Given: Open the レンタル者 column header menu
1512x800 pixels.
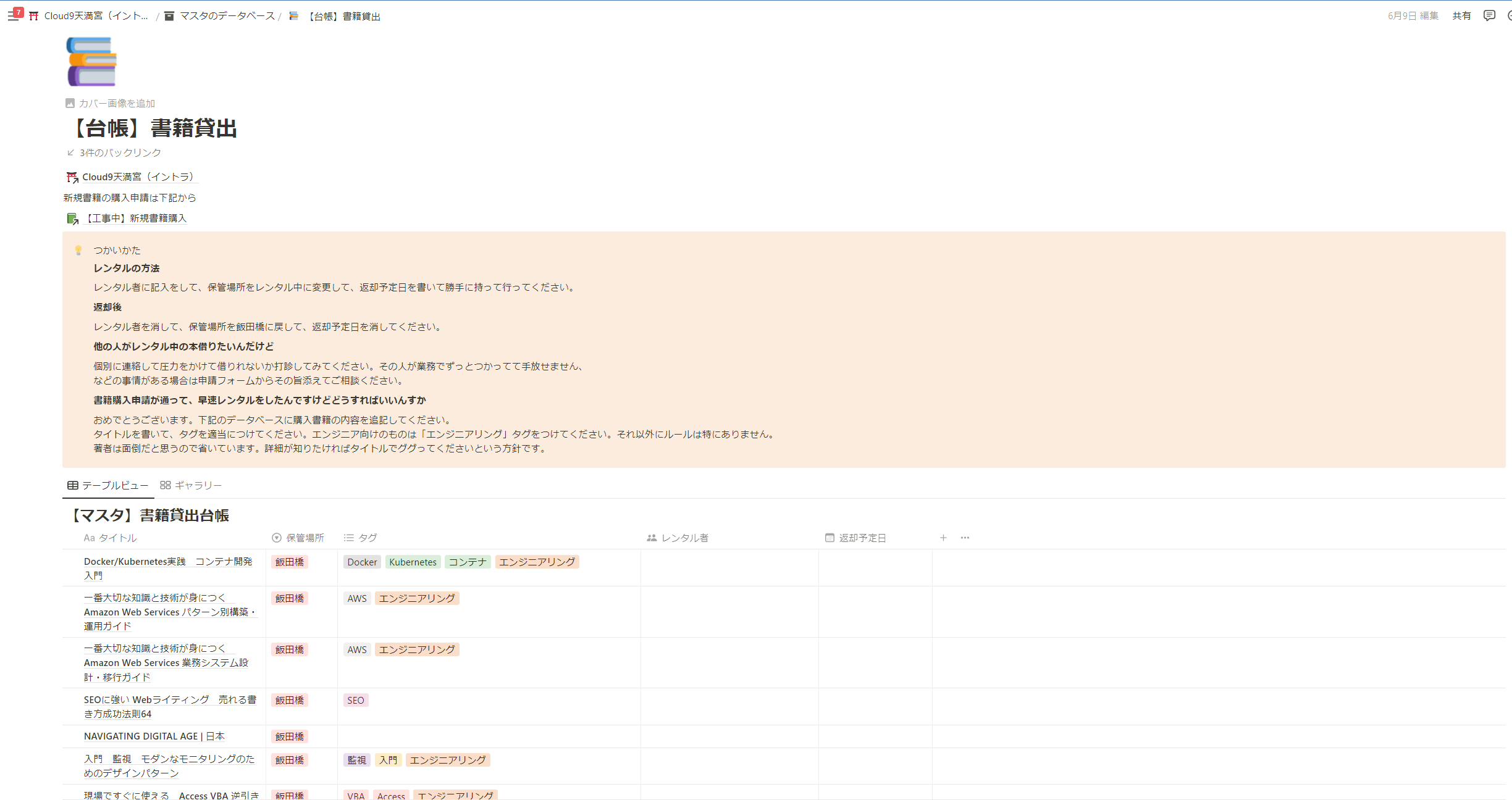Looking at the screenshot, I should 678,538.
